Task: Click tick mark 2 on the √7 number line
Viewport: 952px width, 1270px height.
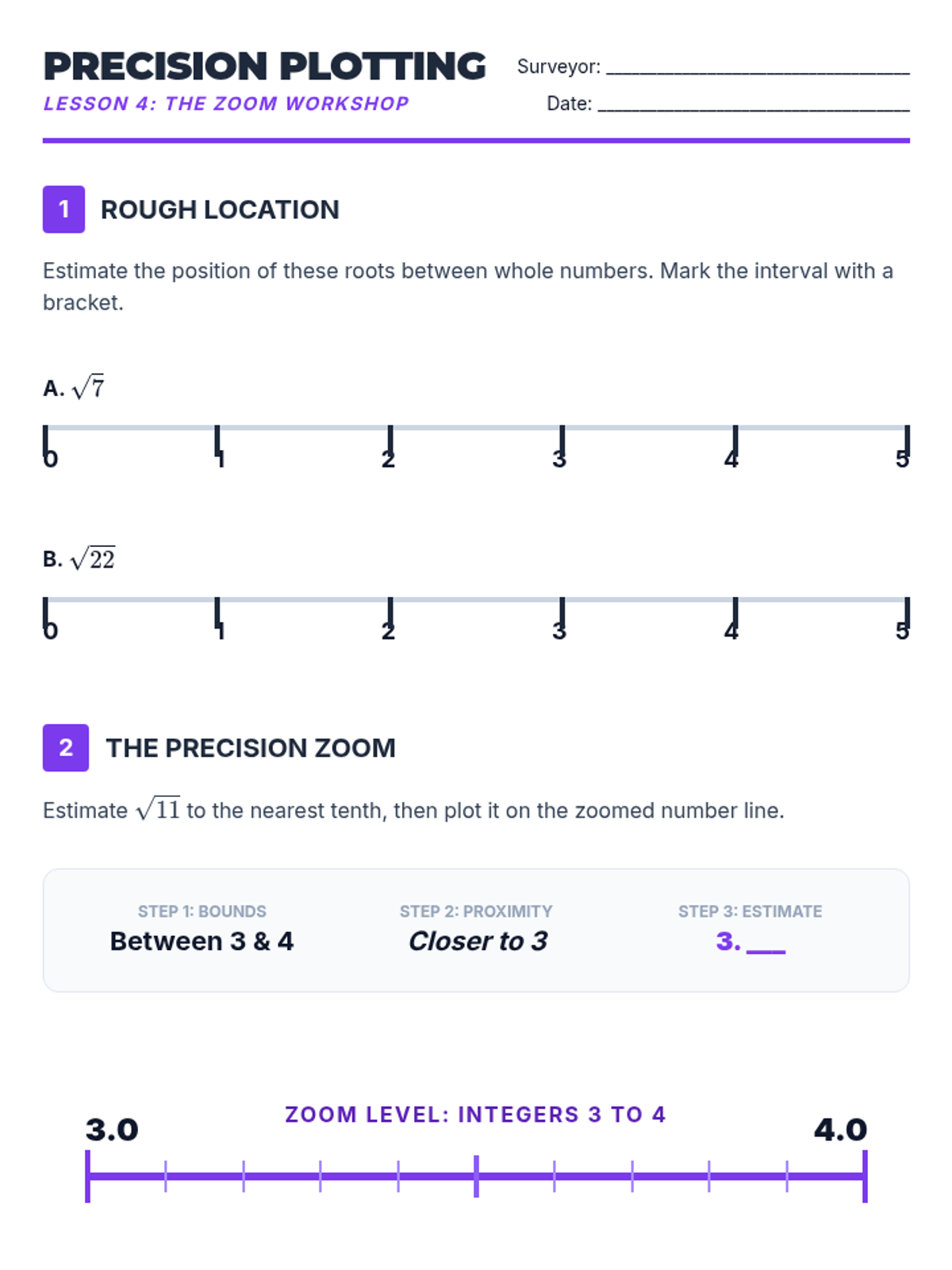Action: tap(390, 441)
